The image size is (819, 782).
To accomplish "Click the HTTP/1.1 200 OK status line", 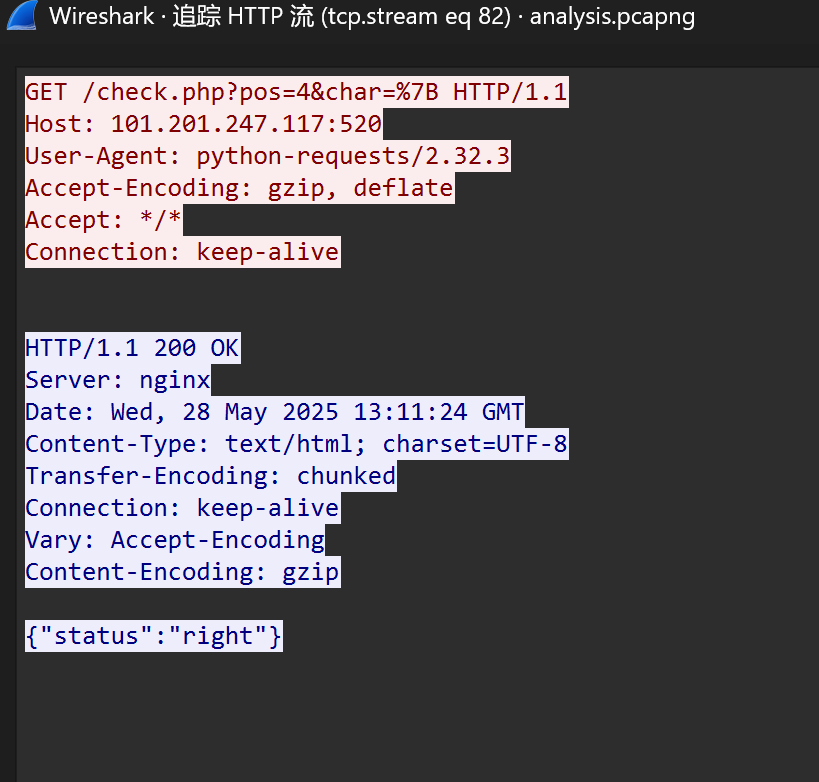I will 132,348.
